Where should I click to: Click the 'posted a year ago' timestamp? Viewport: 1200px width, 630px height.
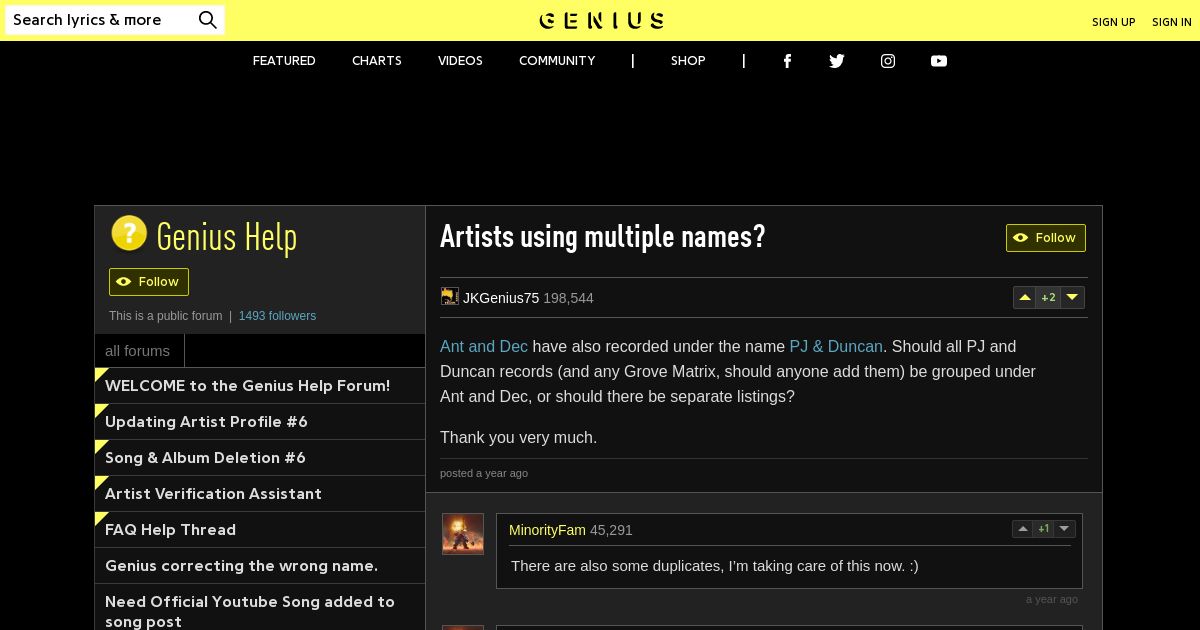484,473
